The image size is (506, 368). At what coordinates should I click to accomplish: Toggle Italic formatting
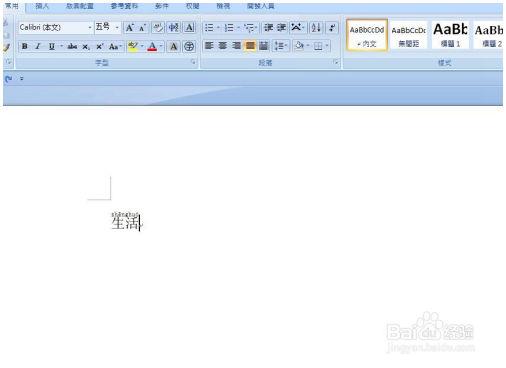tap(38, 46)
